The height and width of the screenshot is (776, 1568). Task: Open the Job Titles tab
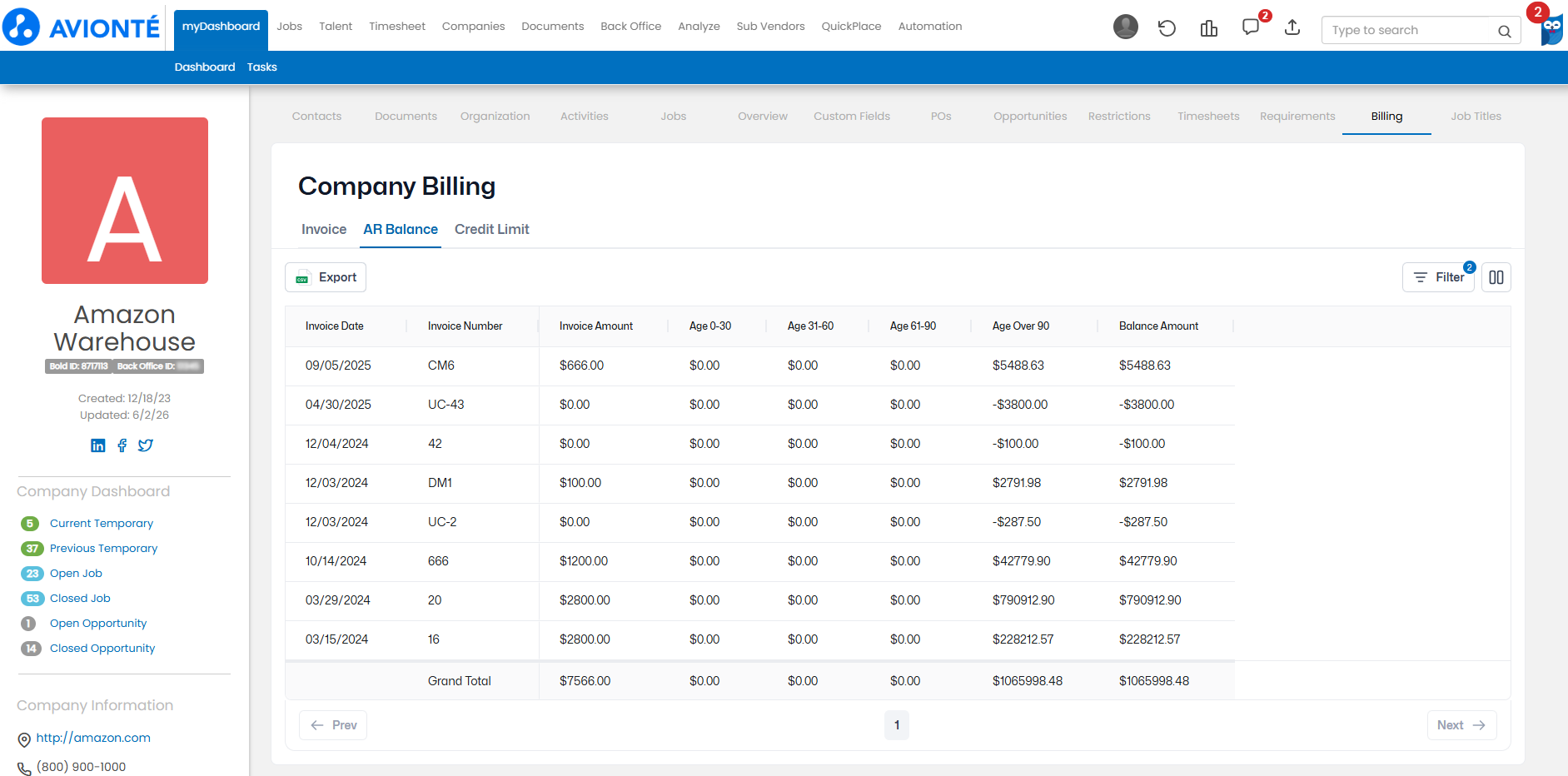1476,117
